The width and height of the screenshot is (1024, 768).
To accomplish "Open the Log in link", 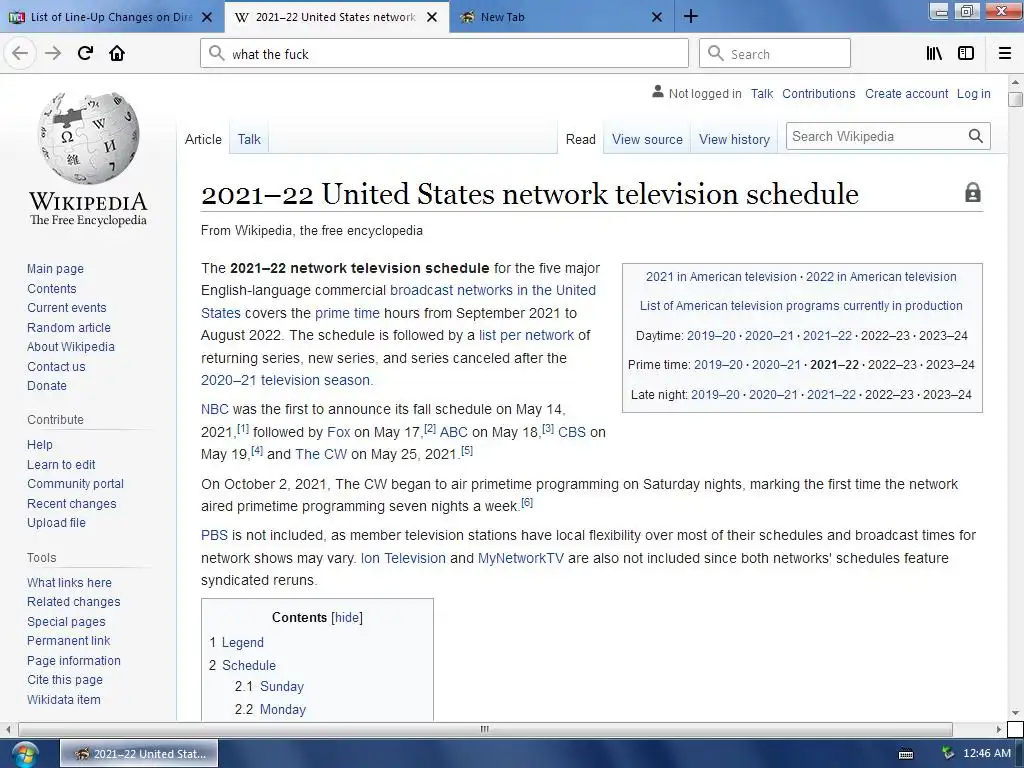I will (974, 93).
